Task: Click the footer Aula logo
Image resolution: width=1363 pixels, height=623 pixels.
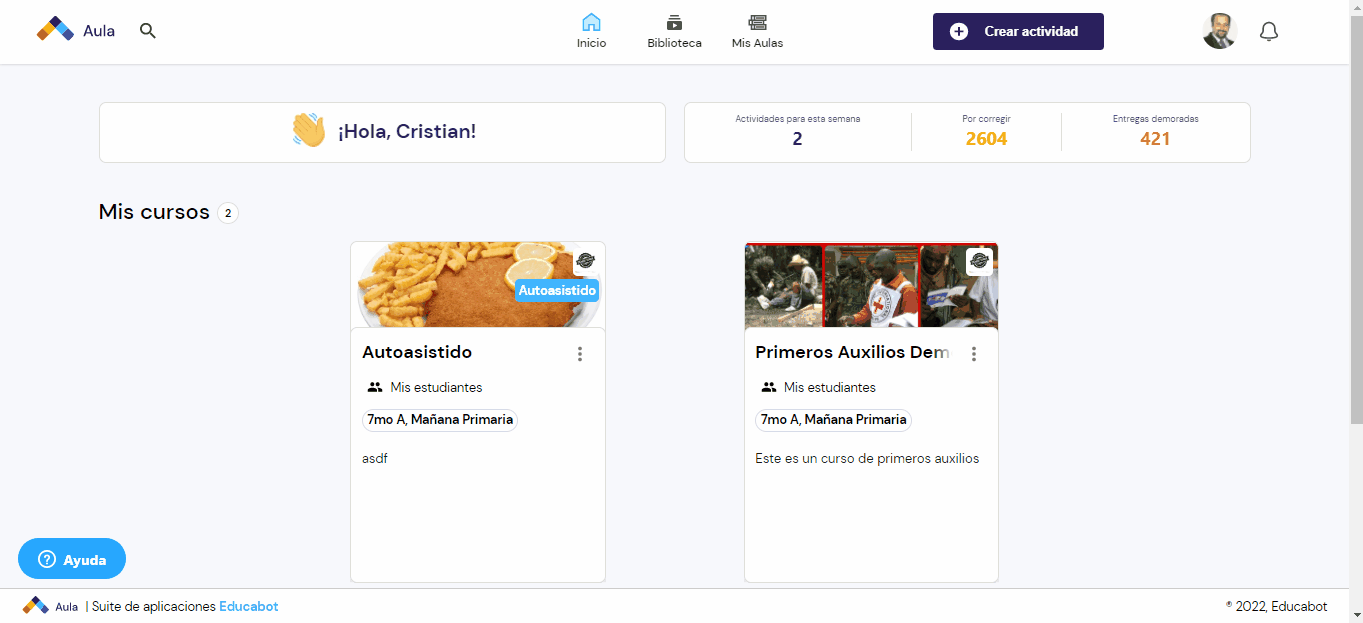Action: tap(50, 606)
